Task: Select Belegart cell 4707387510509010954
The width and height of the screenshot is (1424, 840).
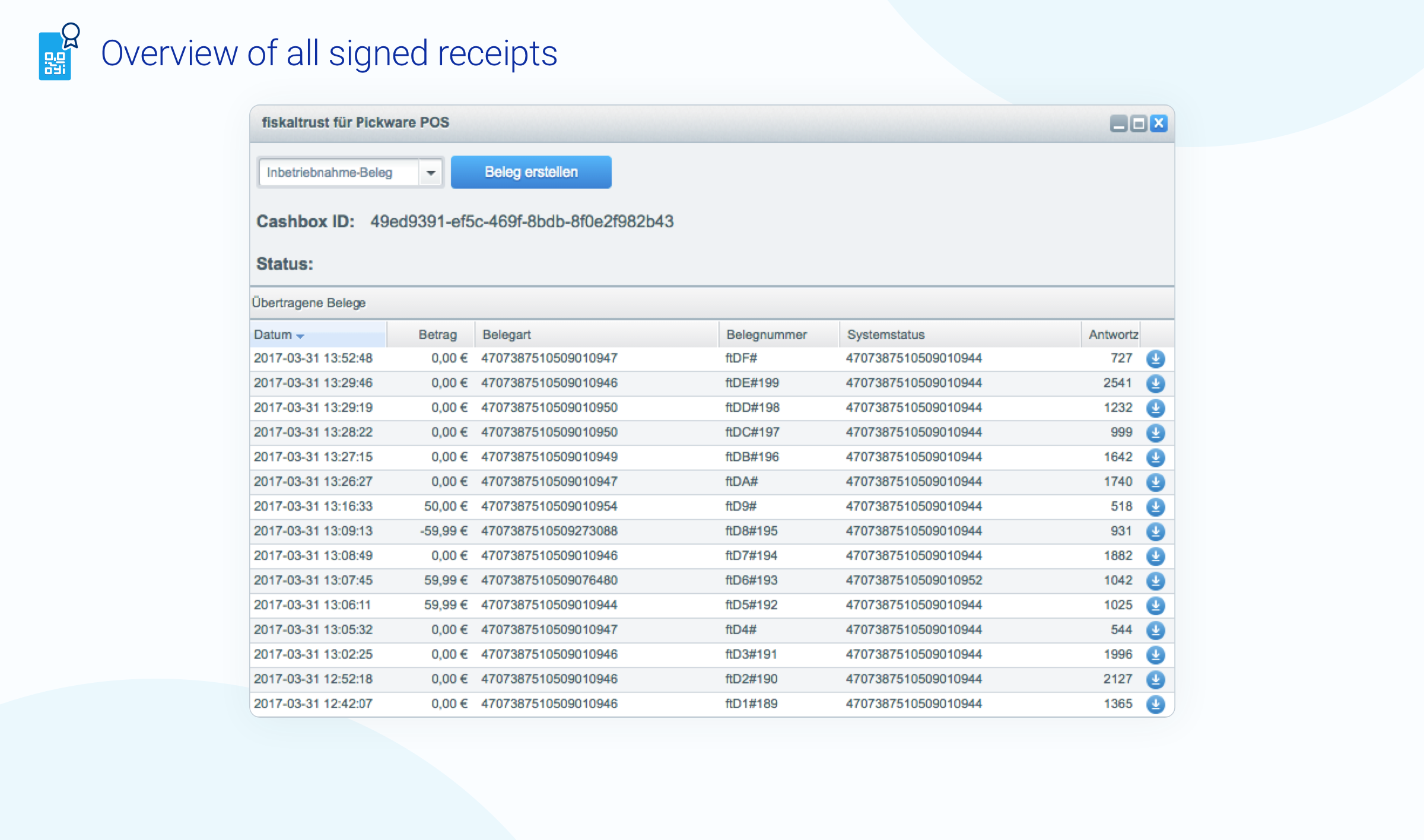Action: coord(549,507)
